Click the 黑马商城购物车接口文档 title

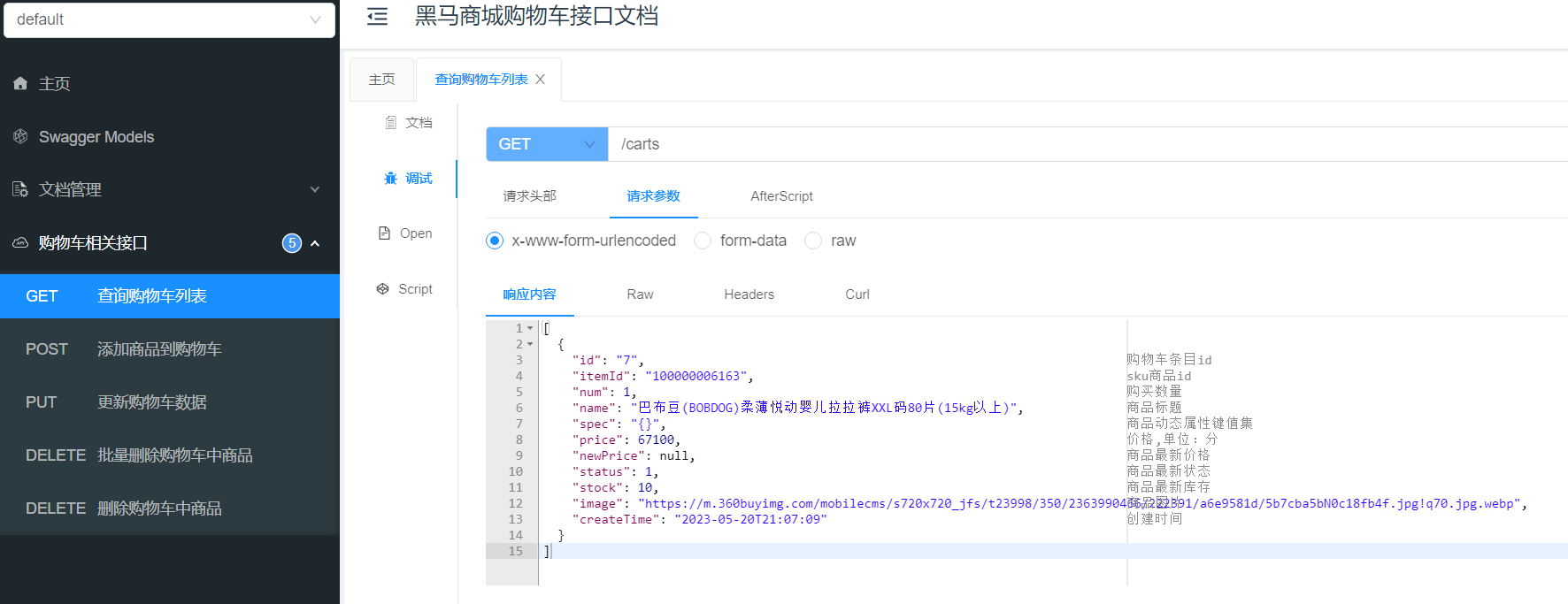coord(536,16)
